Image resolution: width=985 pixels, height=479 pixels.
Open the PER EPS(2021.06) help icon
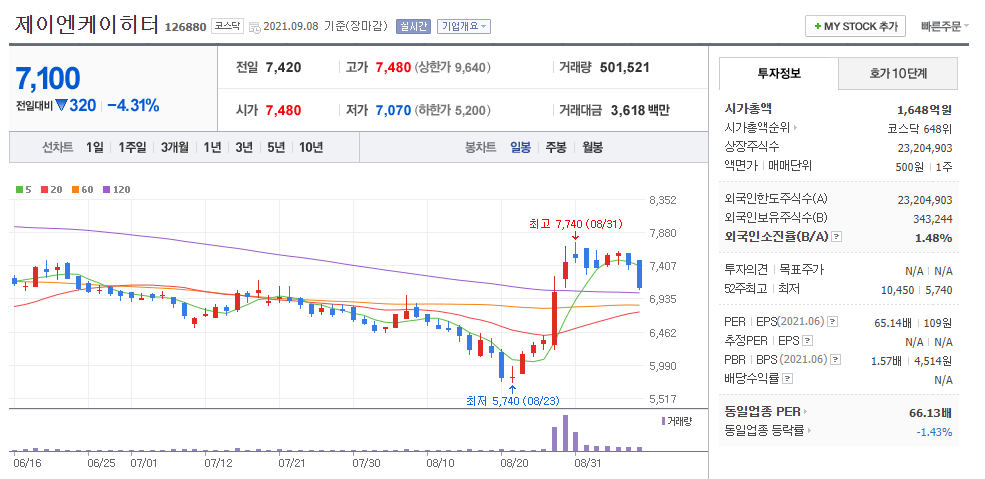832,322
